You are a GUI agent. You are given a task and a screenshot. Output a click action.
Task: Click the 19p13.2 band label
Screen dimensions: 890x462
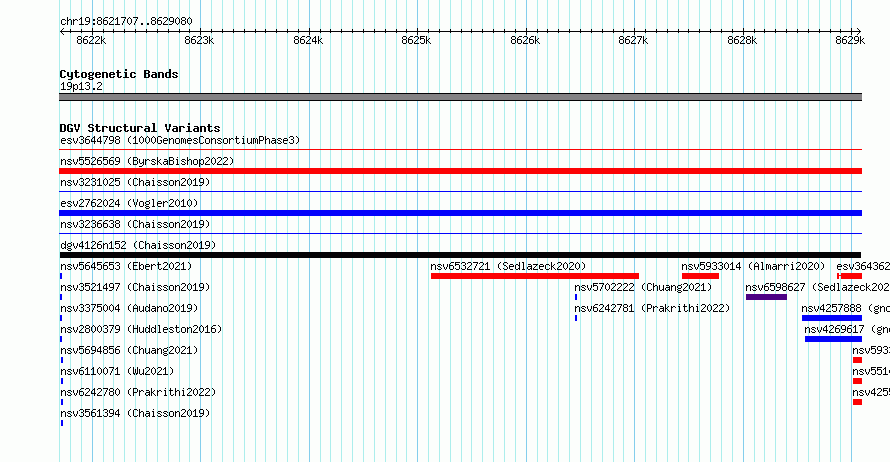(x=81, y=86)
